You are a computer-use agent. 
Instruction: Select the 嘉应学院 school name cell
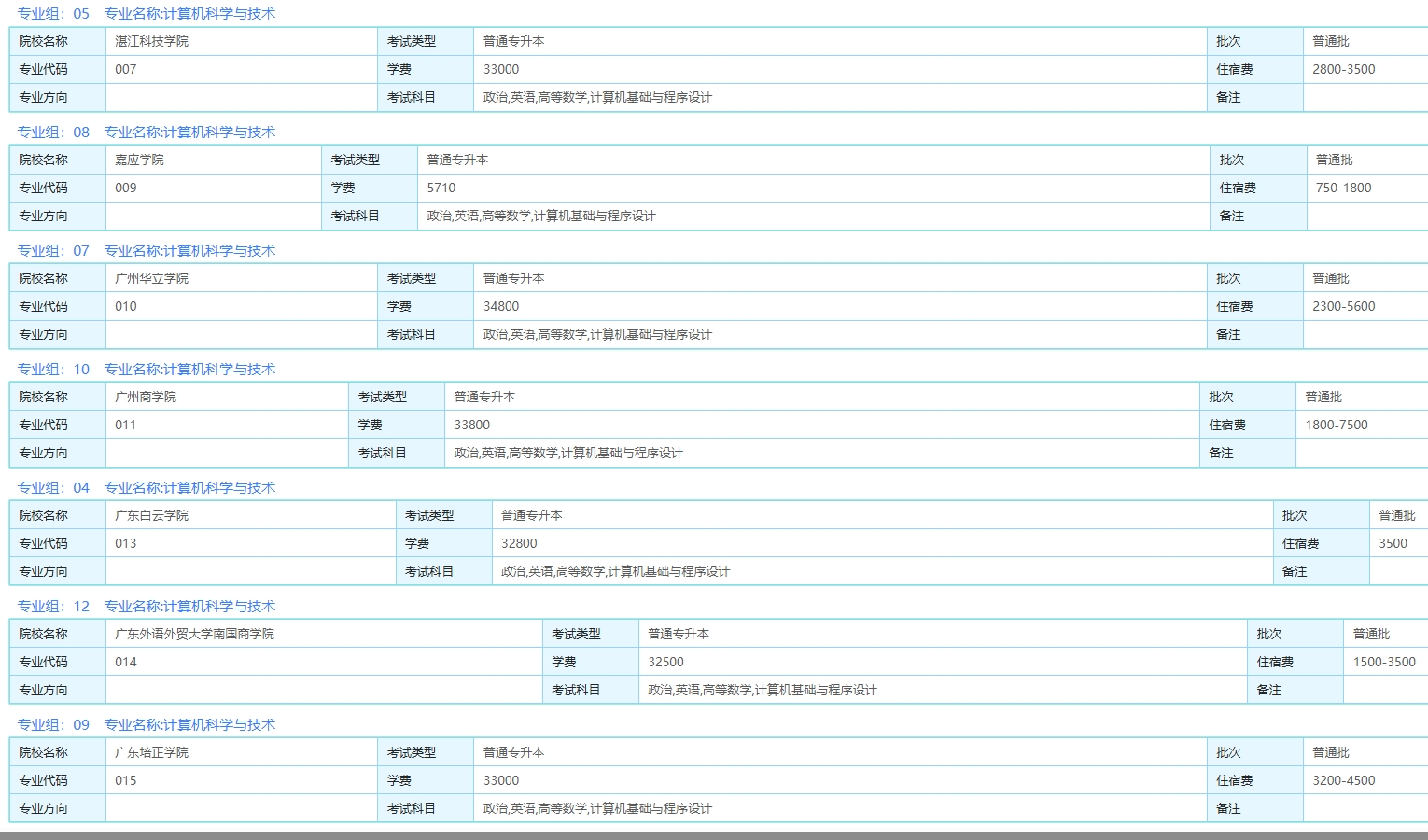[139, 161]
